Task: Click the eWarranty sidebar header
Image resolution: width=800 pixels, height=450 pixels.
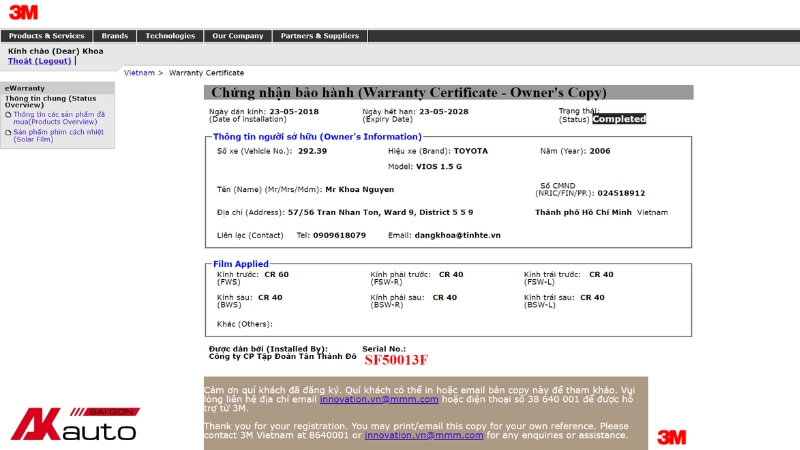Action: [25, 88]
